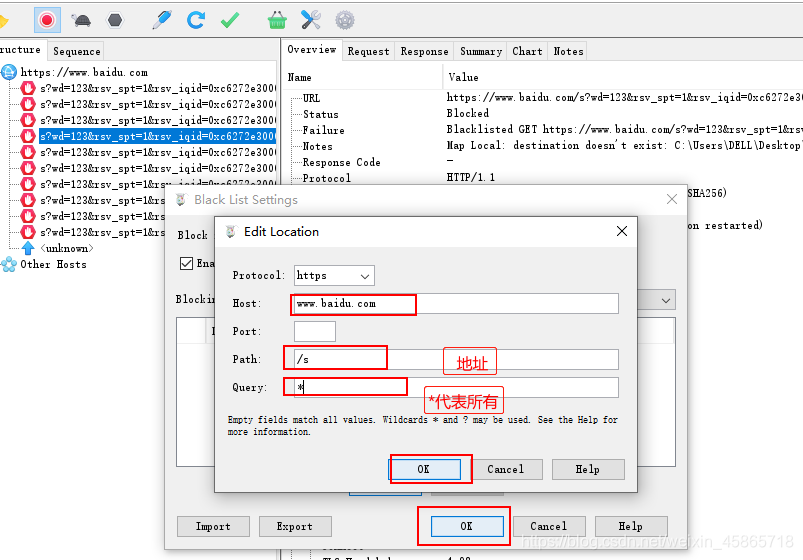
Task: Select the Failure row name
Action: 324,130
